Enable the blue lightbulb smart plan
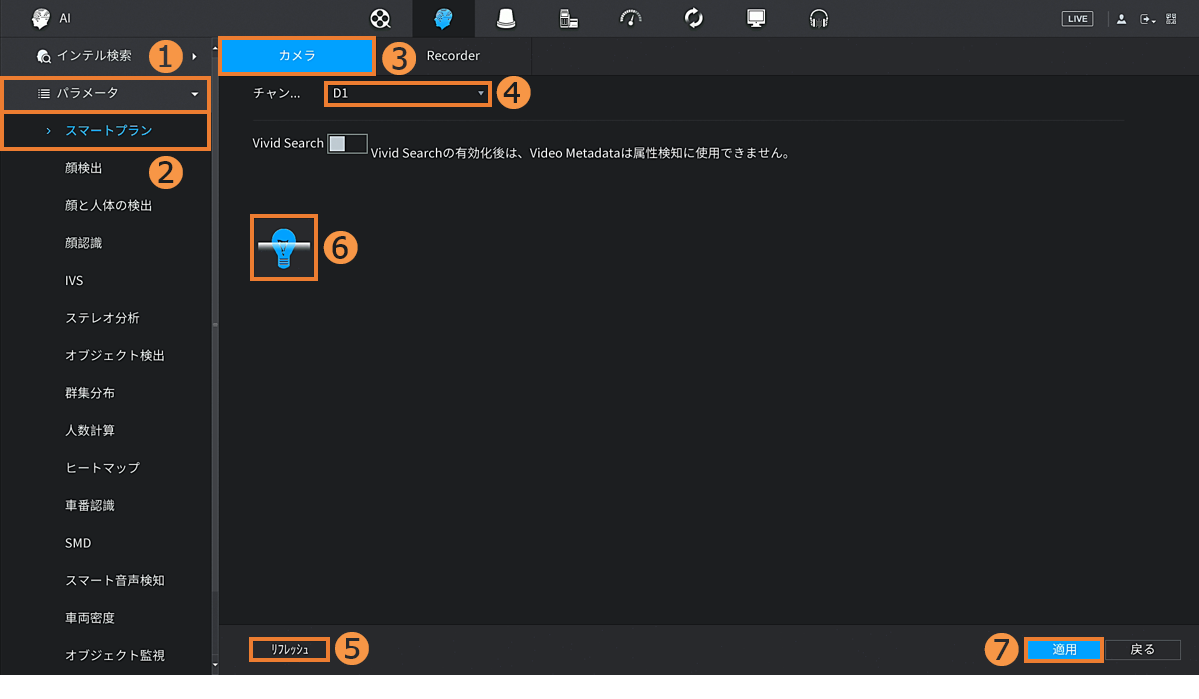 point(284,247)
